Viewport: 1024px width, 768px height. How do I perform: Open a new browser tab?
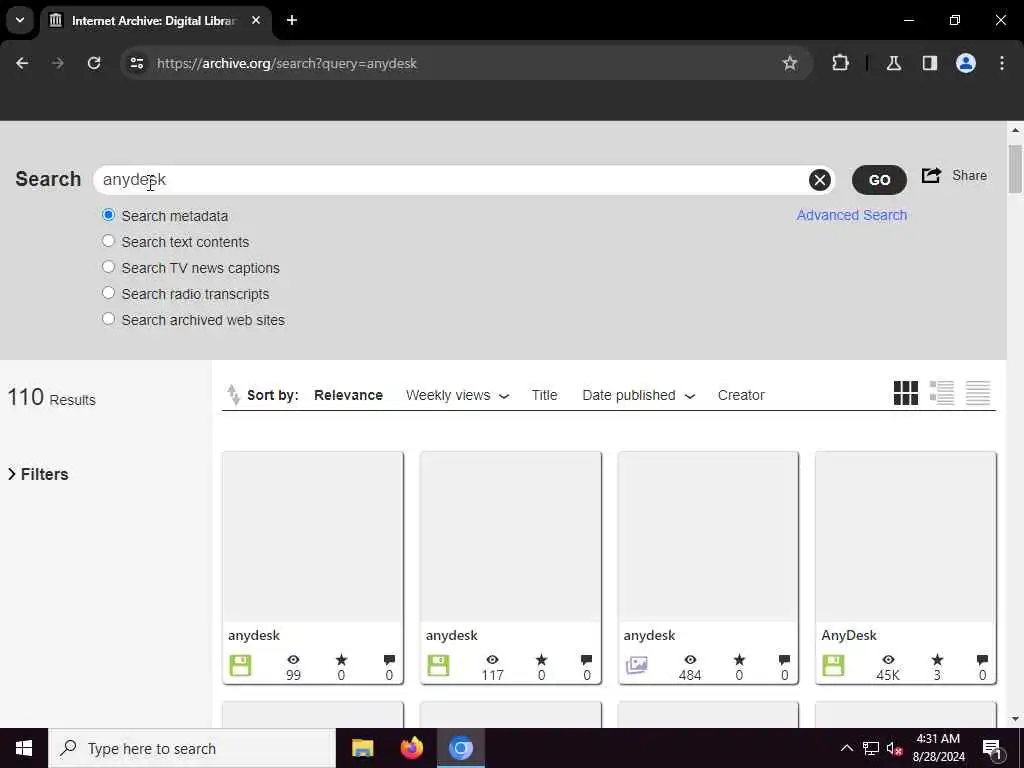coord(292,20)
